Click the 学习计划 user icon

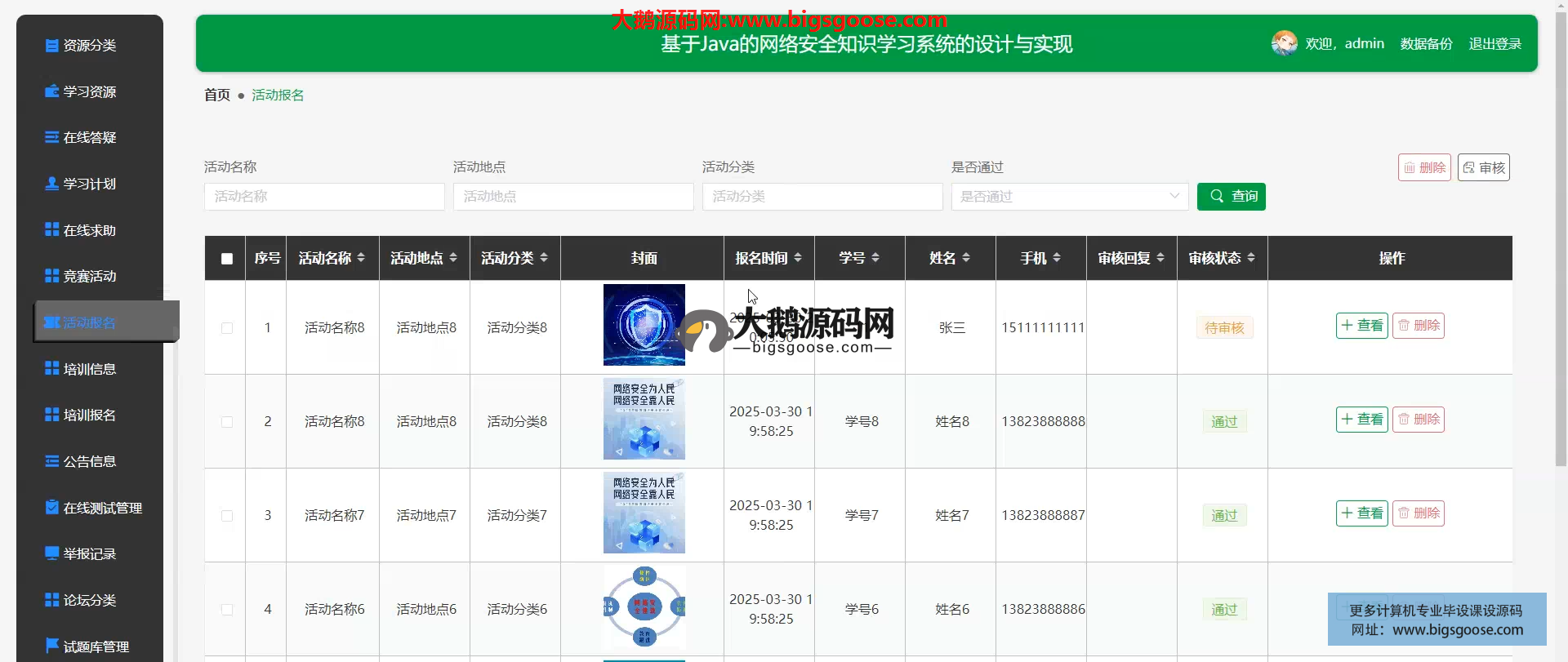pyautogui.click(x=51, y=184)
